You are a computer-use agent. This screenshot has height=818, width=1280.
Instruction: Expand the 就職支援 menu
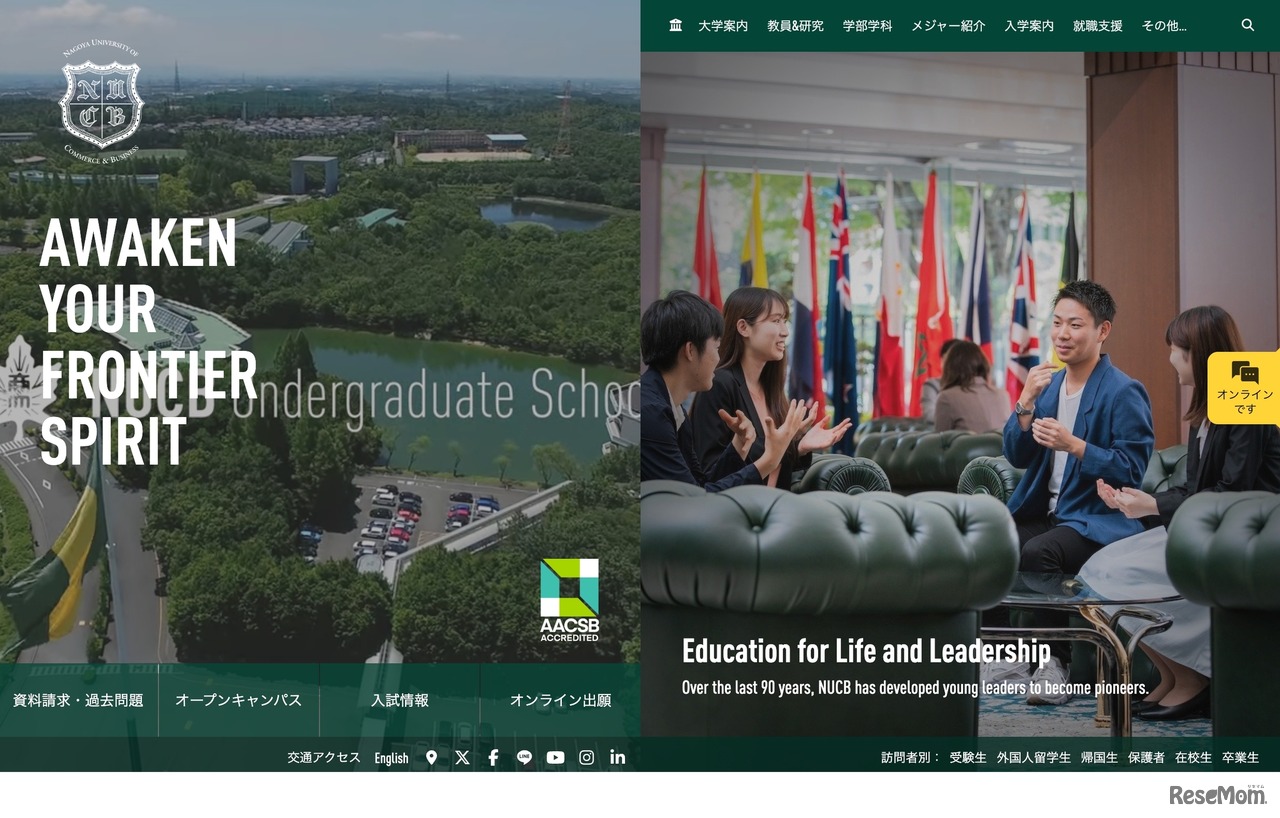point(1098,26)
